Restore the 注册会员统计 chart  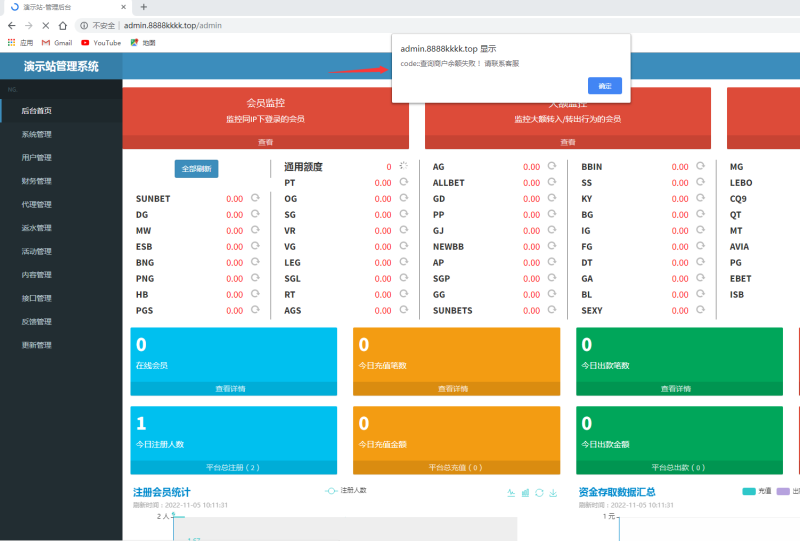pyautogui.click(x=539, y=493)
